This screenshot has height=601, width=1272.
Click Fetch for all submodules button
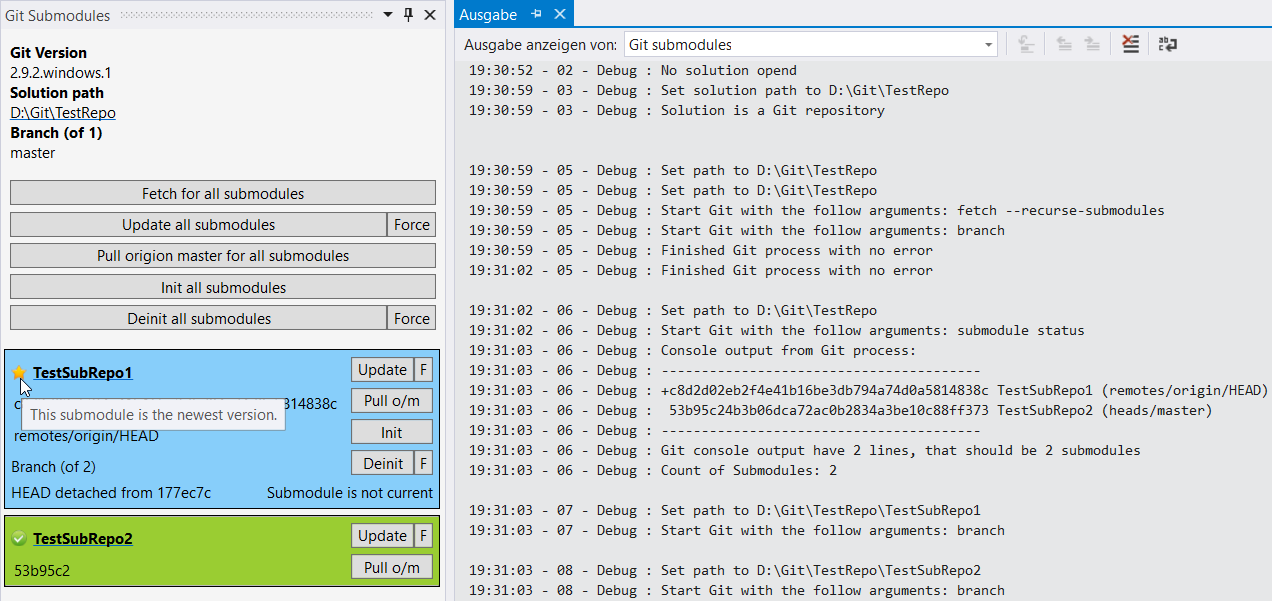click(x=223, y=193)
